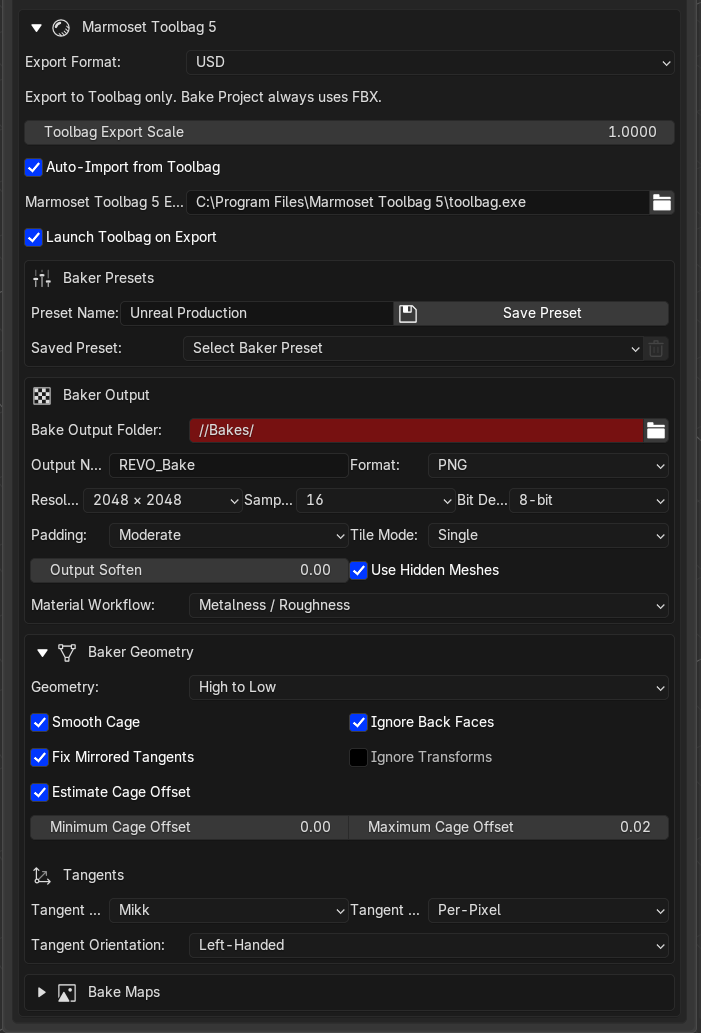Open the Tile Mode dropdown showing Single
701x1033 pixels.
tap(548, 535)
